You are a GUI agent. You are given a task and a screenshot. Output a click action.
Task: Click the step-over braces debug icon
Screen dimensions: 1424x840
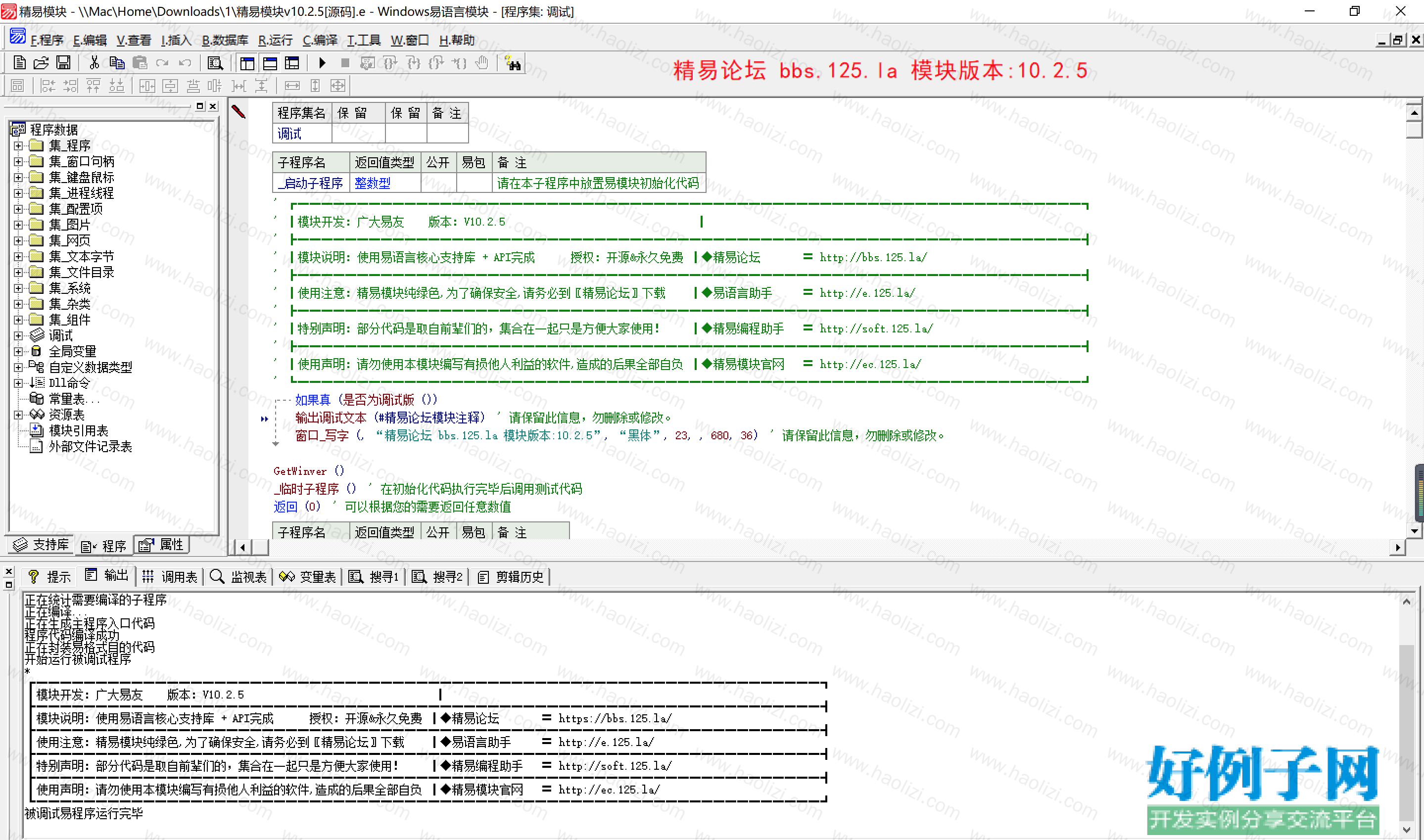click(390, 63)
